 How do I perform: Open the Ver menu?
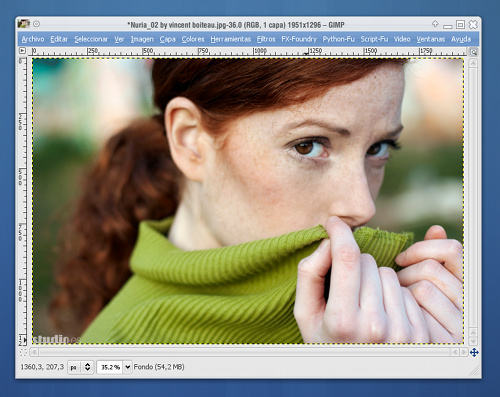coord(119,39)
